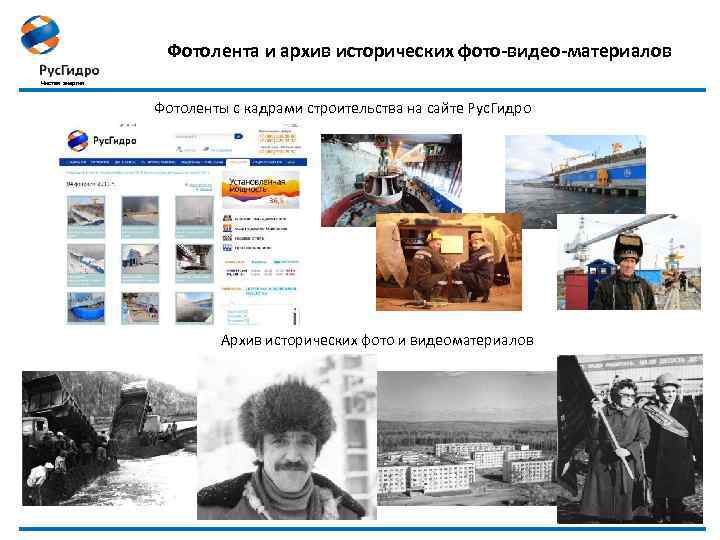This screenshot has height=540, width=720.
Task: Click the archive portrait of man in fur hat
Action: [x=287, y=437]
